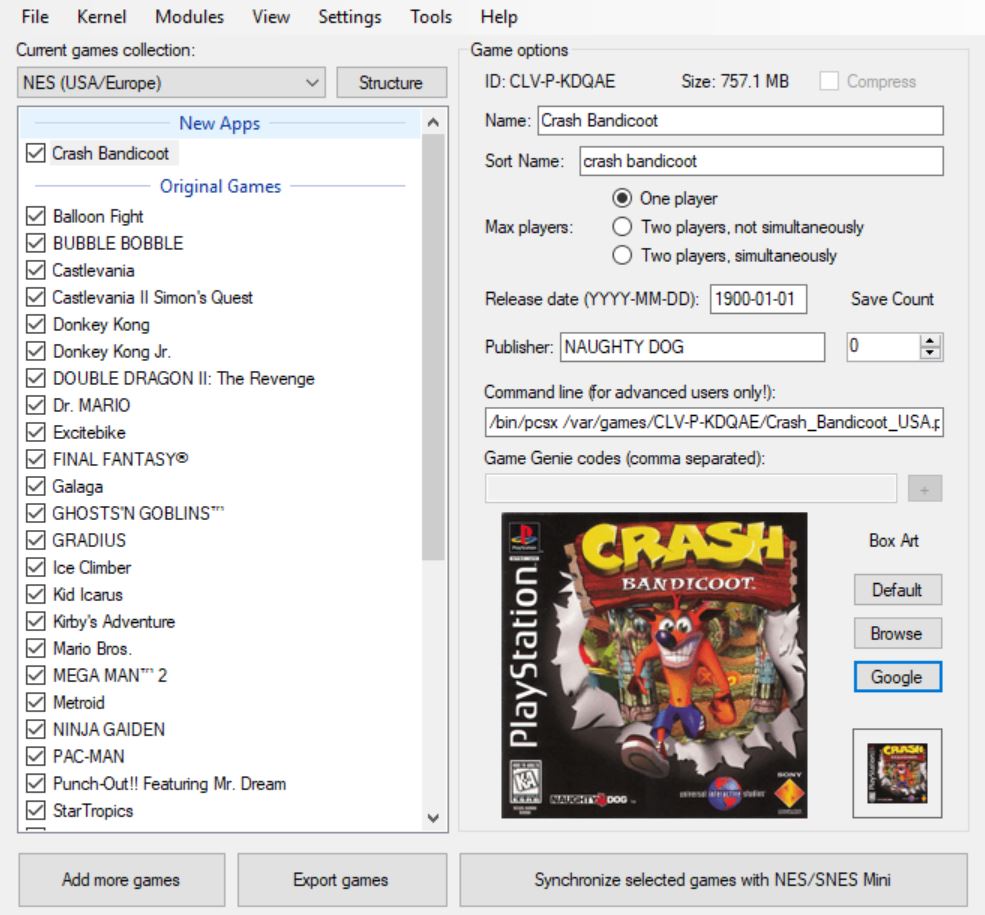
Task: Uncheck the PAC-MAN checkbox
Action: (x=36, y=756)
